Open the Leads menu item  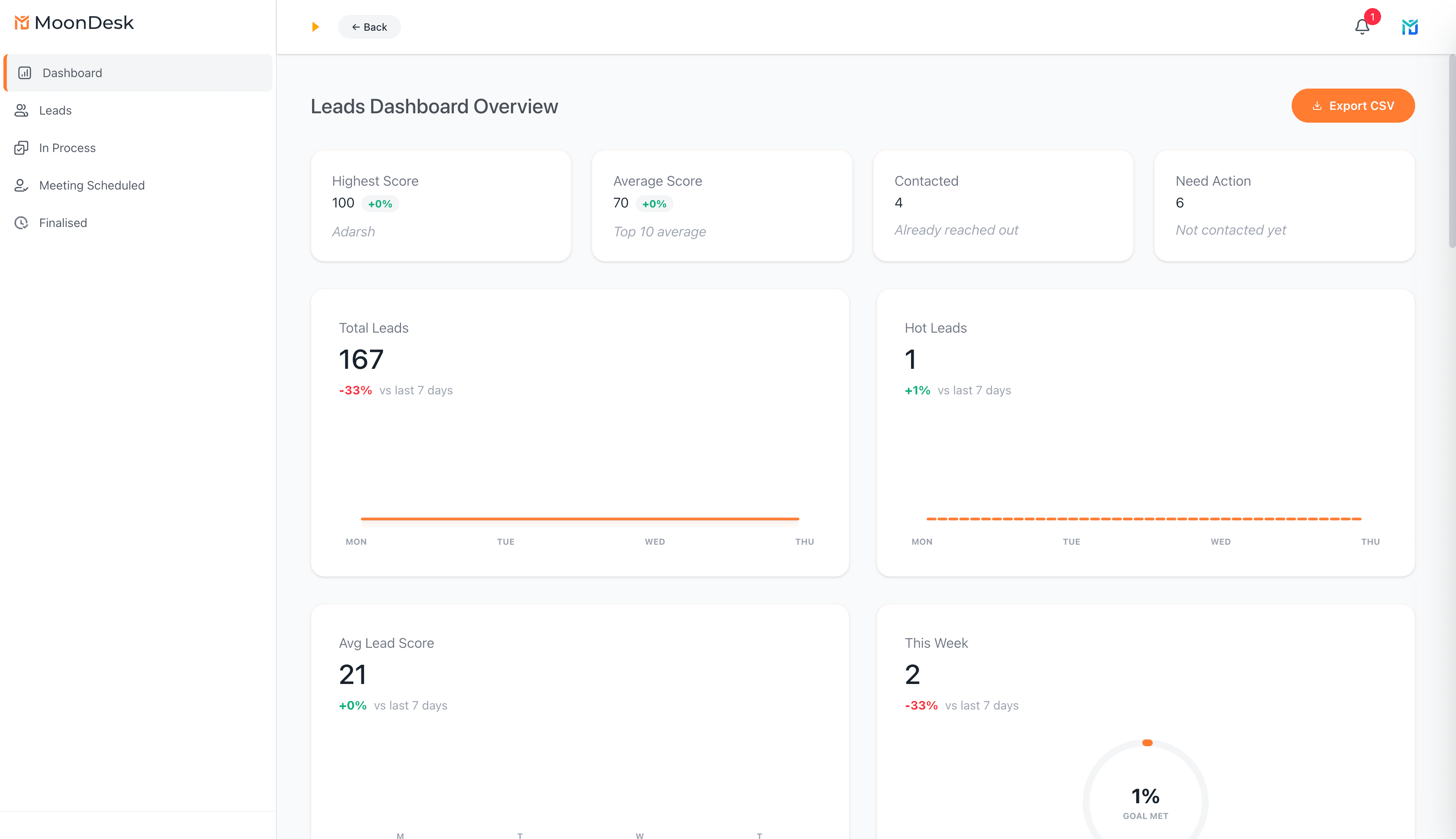click(x=138, y=110)
